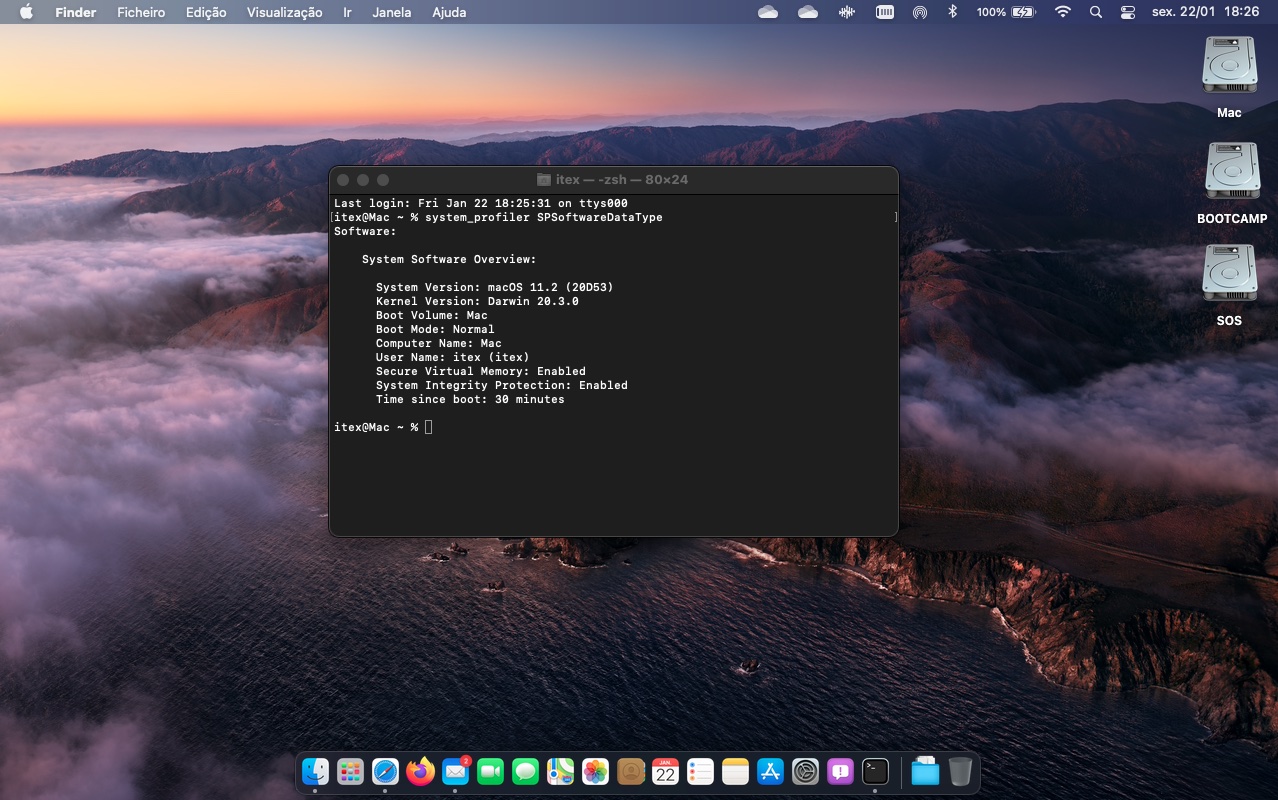The width and height of the screenshot is (1278, 800).
Task: Open the Wi-Fi menu
Action: click(1063, 12)
